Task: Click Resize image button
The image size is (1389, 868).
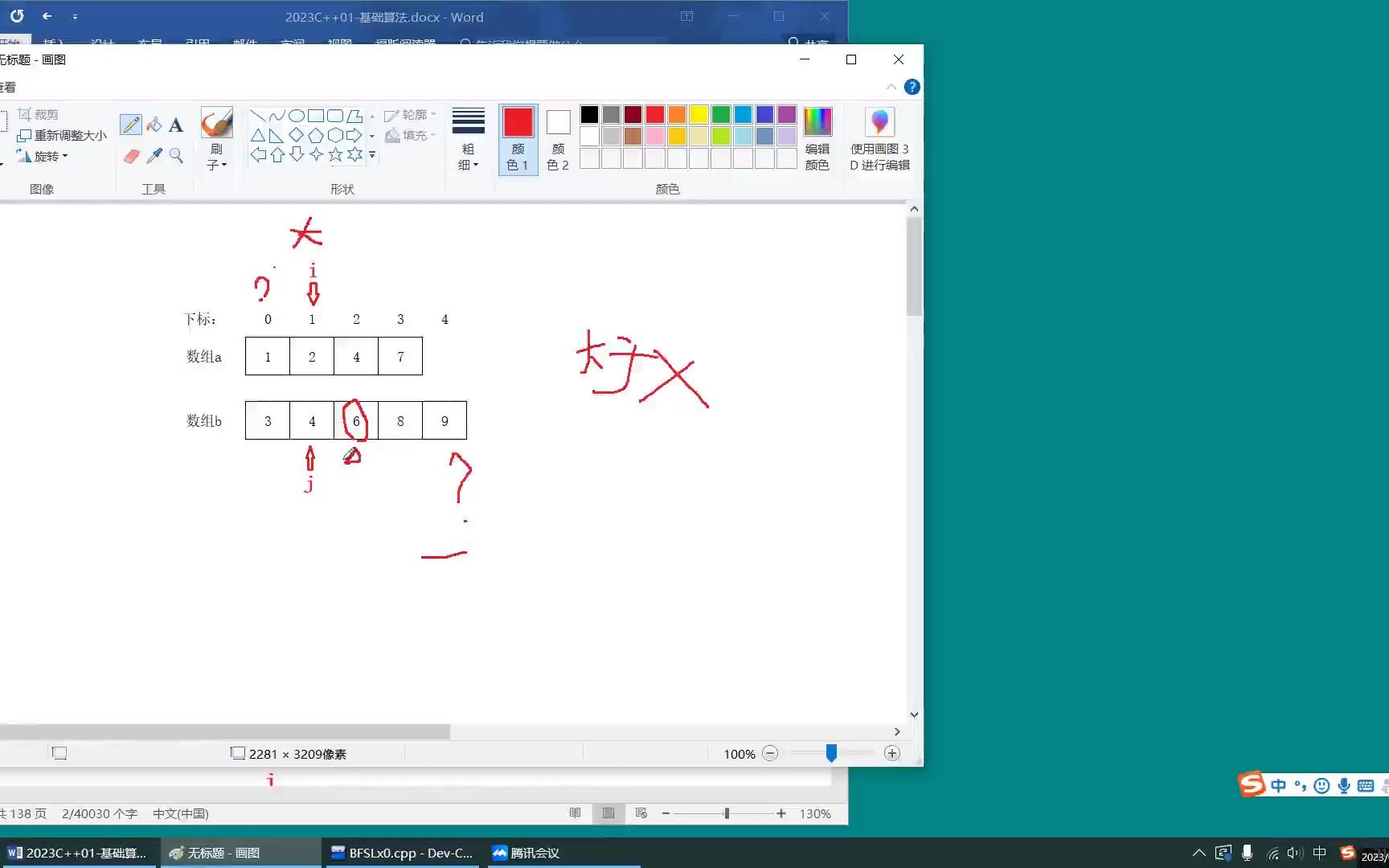Action: pyautogui.click(x=62, y=135)
